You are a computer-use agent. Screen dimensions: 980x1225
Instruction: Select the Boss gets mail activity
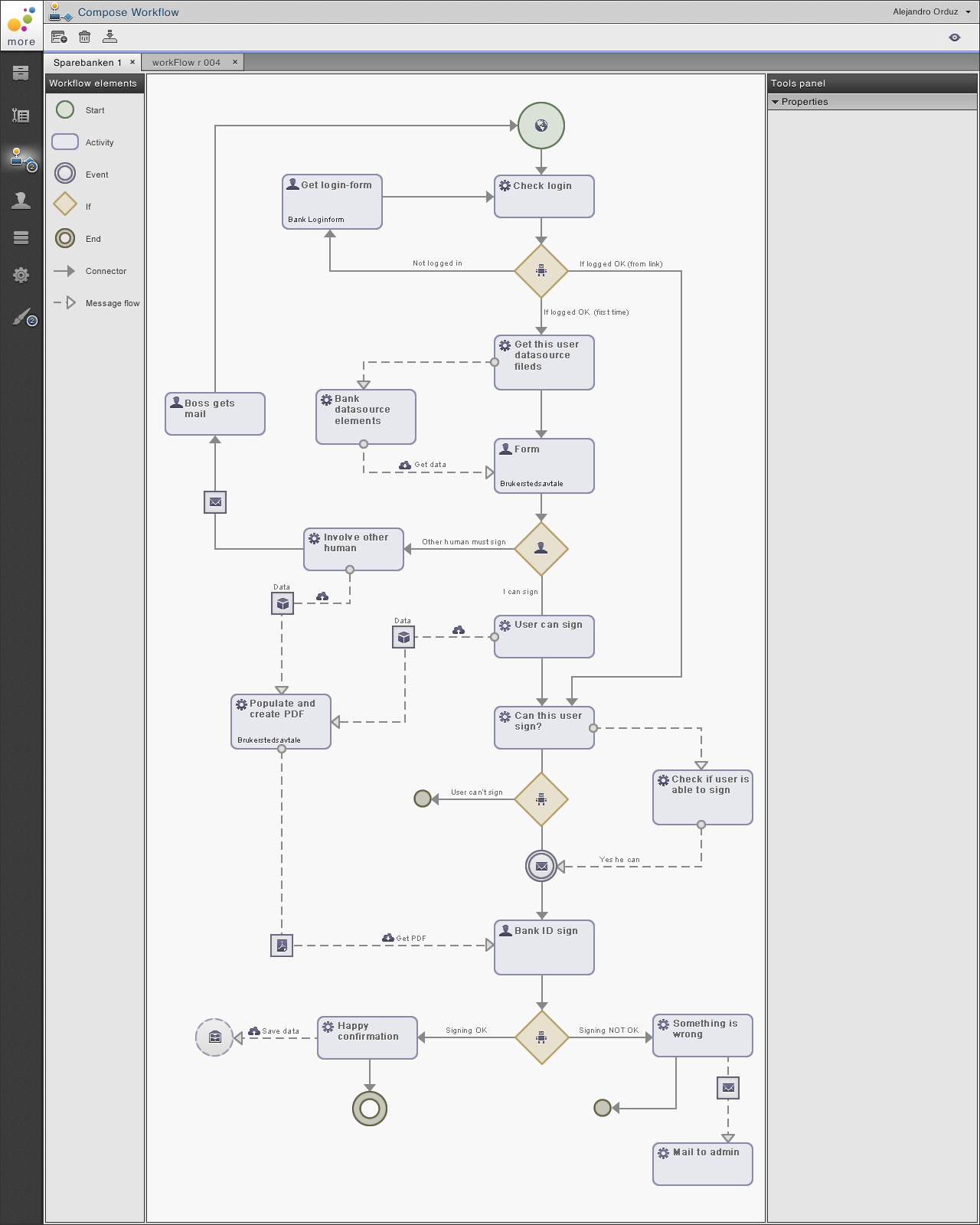pos(215,414)
